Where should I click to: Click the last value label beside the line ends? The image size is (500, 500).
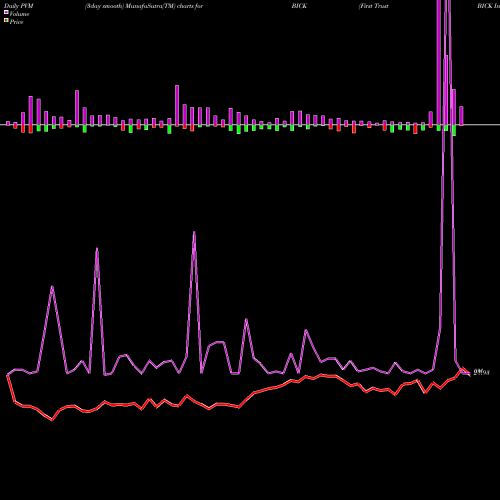click(481, 372)
